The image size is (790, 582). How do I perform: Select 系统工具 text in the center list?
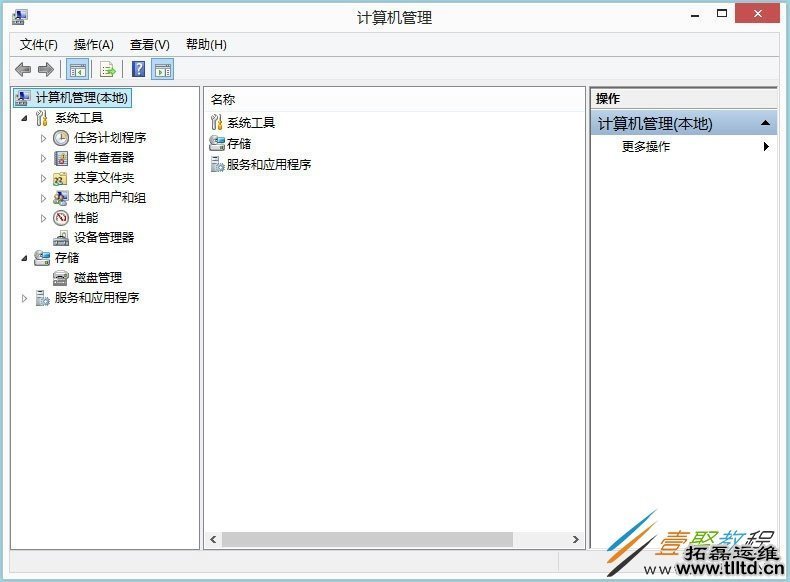coord(251,122)
